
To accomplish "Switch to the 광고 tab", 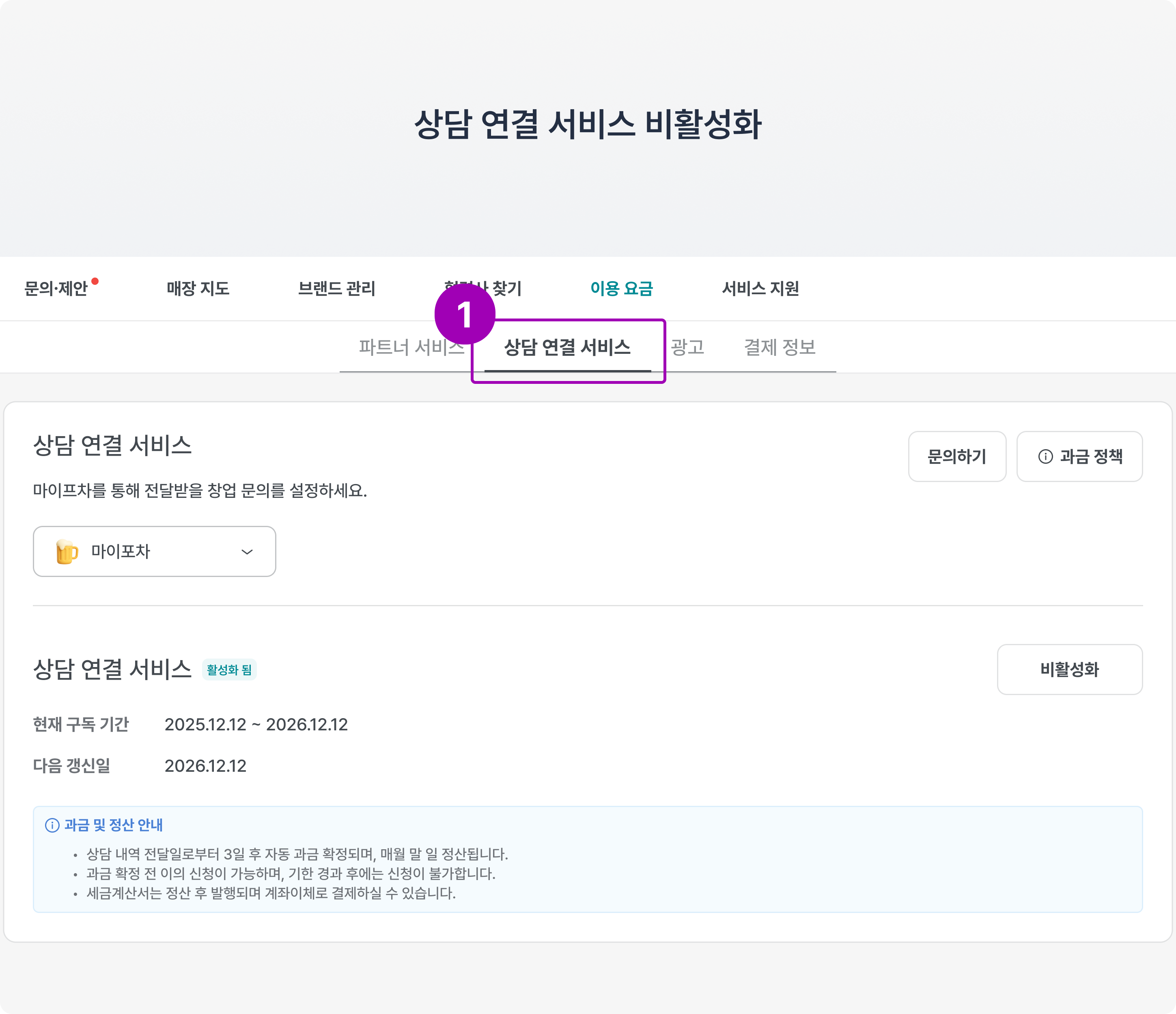I will 687,347.
